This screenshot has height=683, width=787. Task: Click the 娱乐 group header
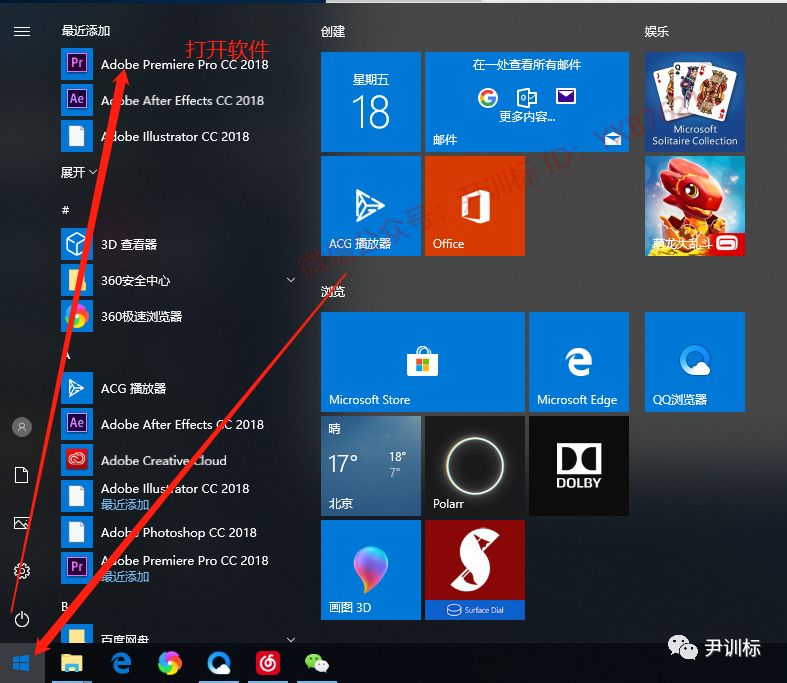pyautogui.click(x=657, y=32)
